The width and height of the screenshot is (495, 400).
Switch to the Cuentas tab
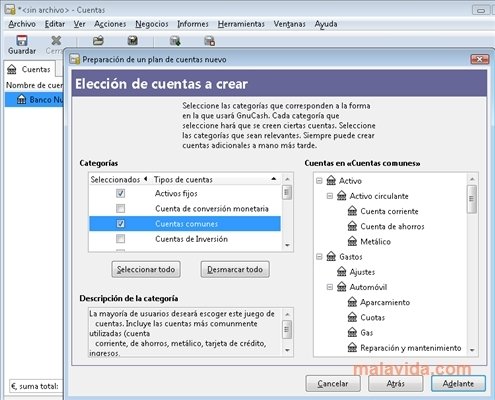coord(29,69)
